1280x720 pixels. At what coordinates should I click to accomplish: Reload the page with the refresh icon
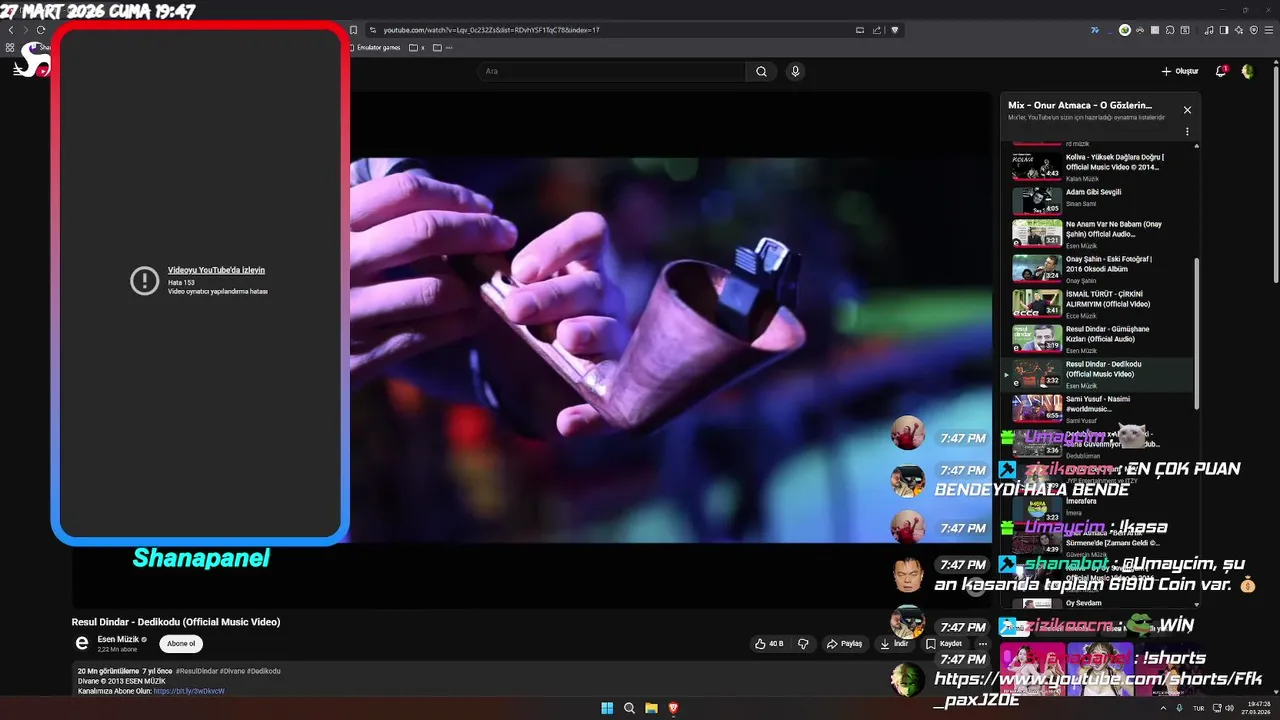(40, 30)
